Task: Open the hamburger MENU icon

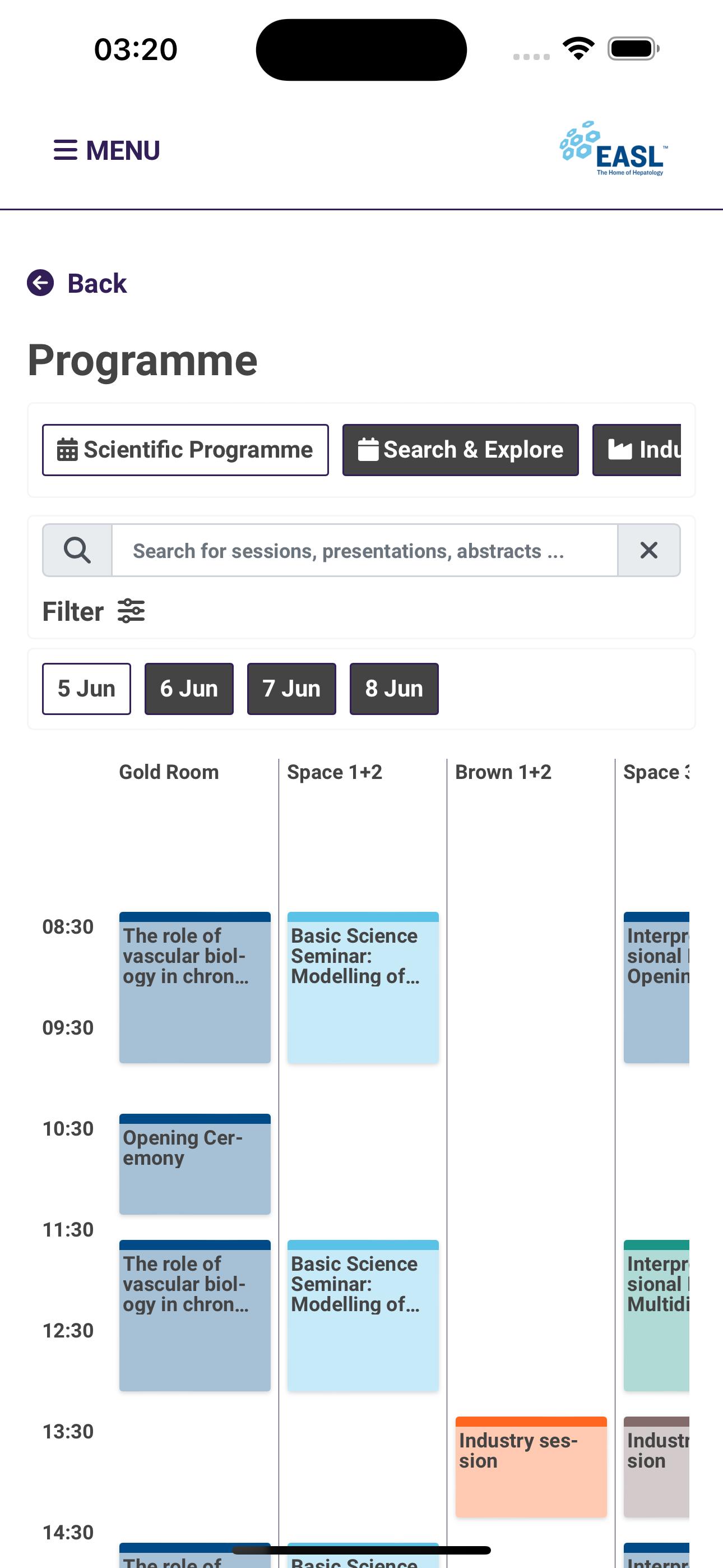Action: coord(66,150)
